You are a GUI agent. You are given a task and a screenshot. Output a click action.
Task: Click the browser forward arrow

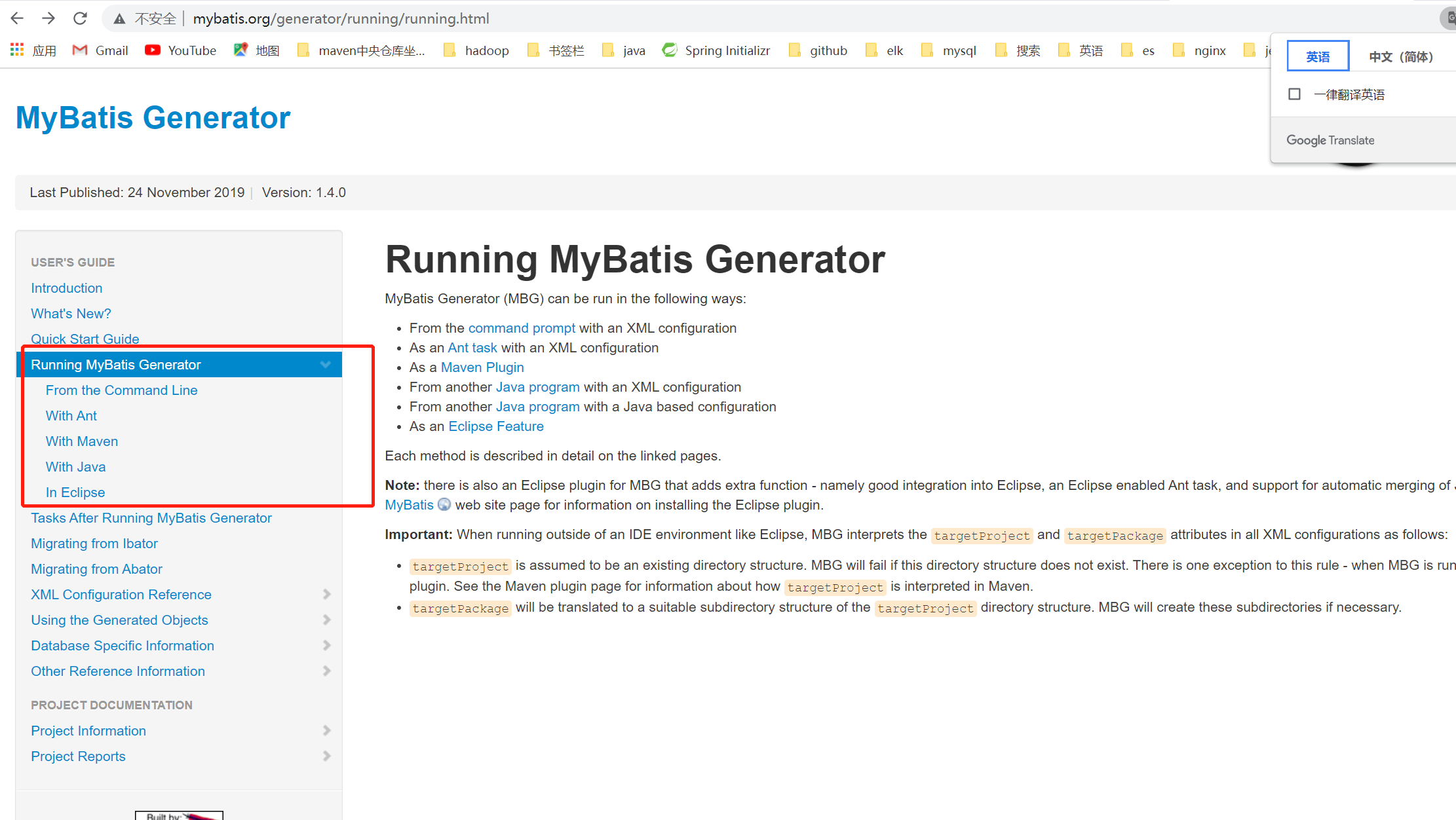click(x=48, y=18)
